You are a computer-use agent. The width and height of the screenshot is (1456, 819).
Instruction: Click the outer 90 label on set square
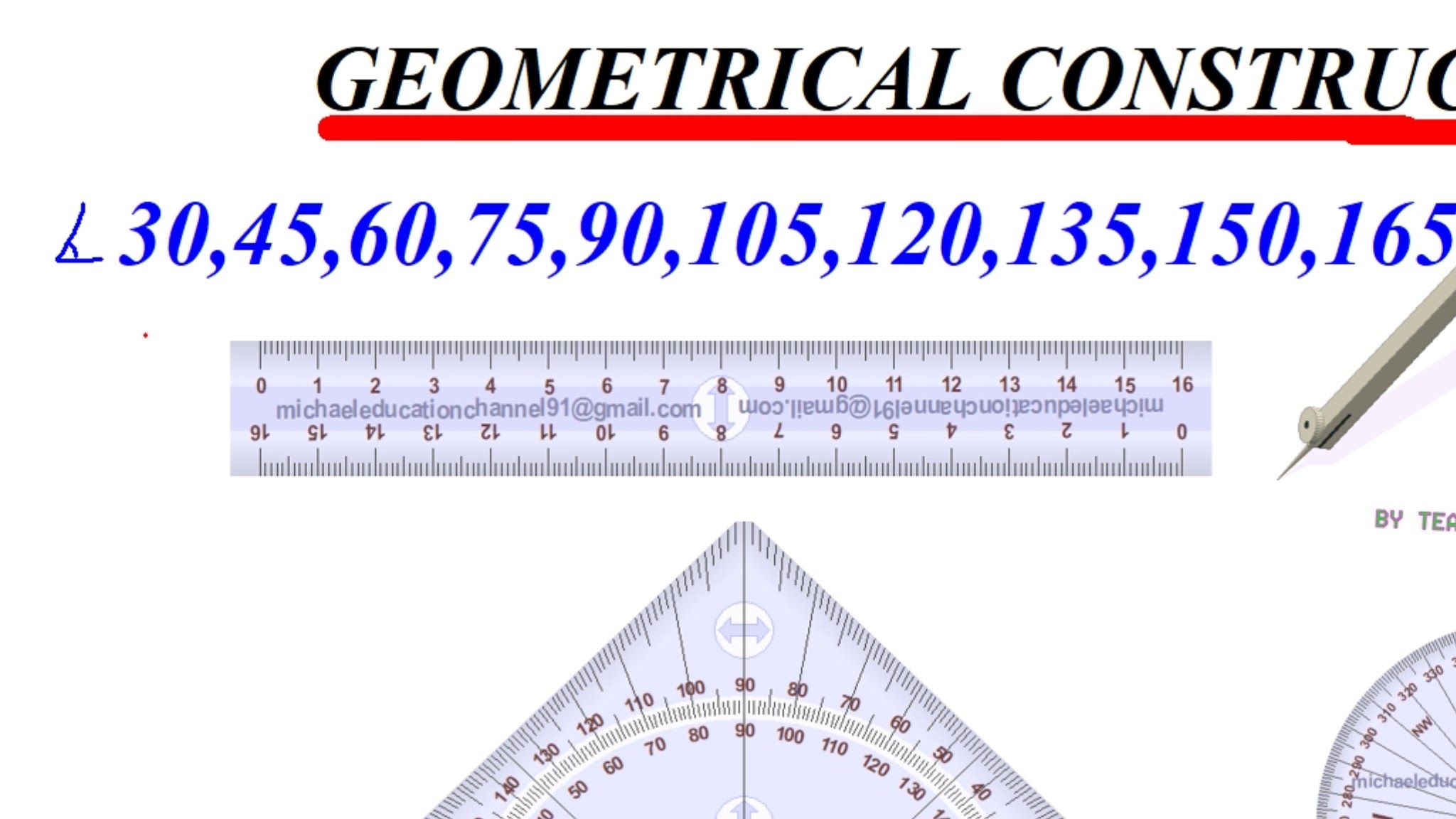[x=744, y=685]
